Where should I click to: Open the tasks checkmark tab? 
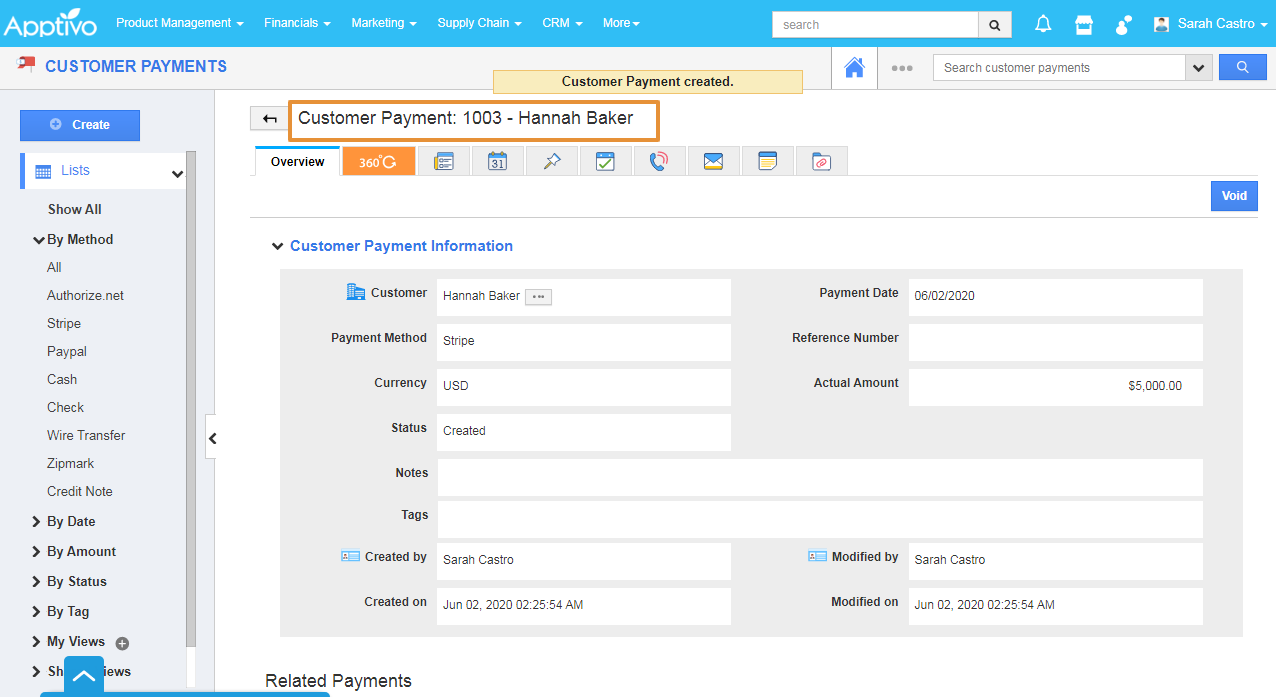click(x=605, y=162)
